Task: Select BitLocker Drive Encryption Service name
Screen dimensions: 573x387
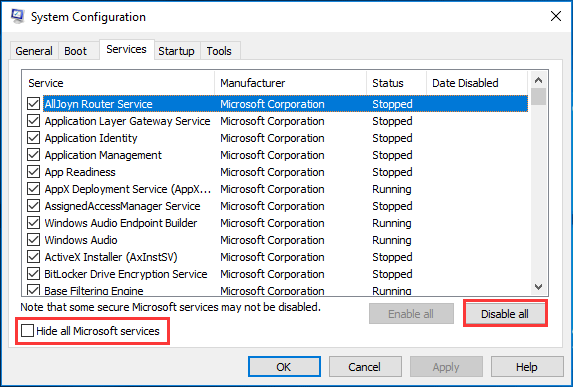Action: coord(126,274)
